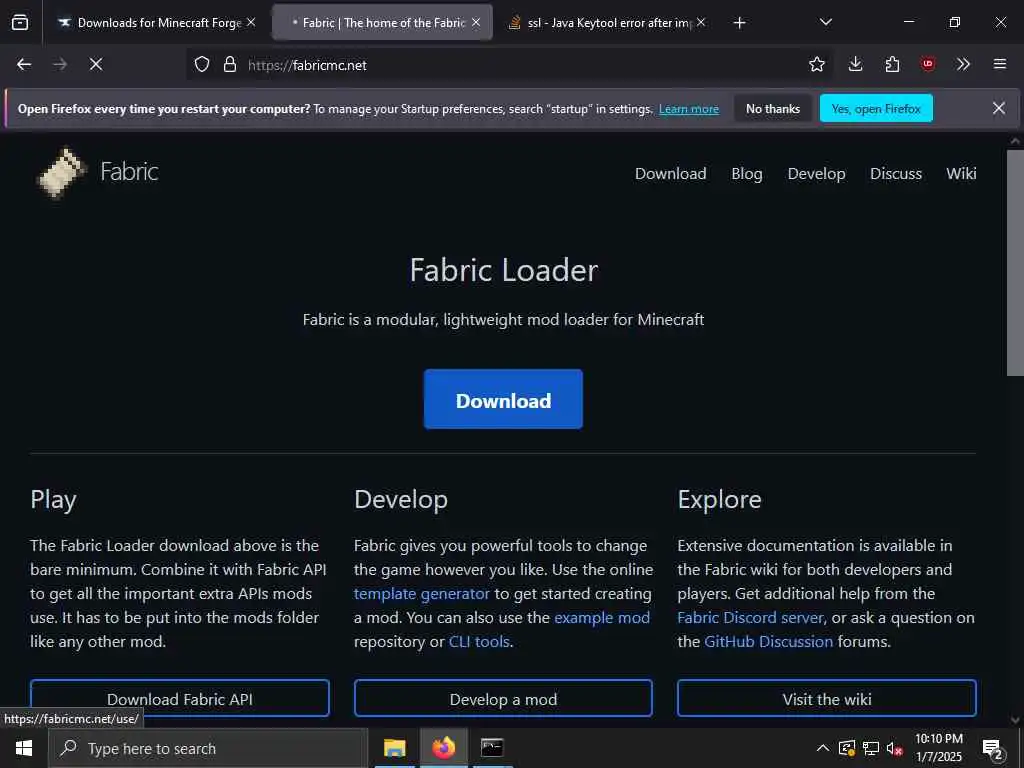The width and height of the screenshot is (1024, 768).
Task: Click Visit the wiki button
Action: coord(827,699)
